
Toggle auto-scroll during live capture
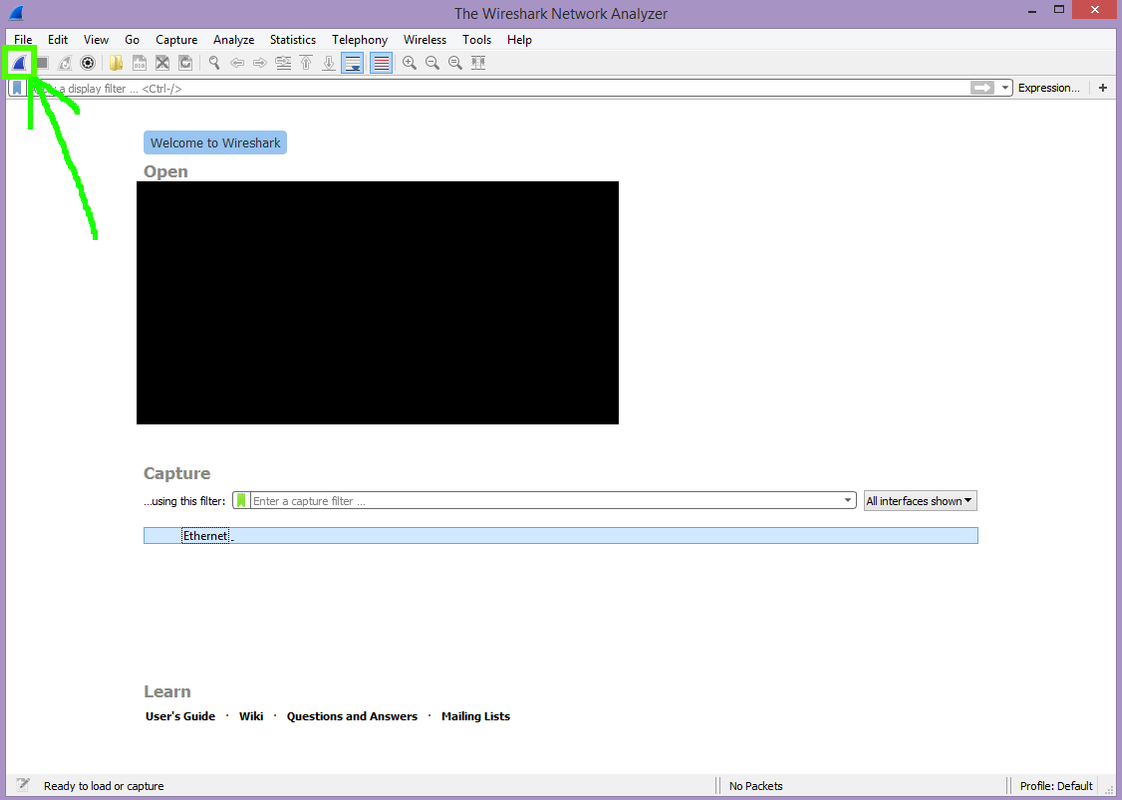pos(353,63)
